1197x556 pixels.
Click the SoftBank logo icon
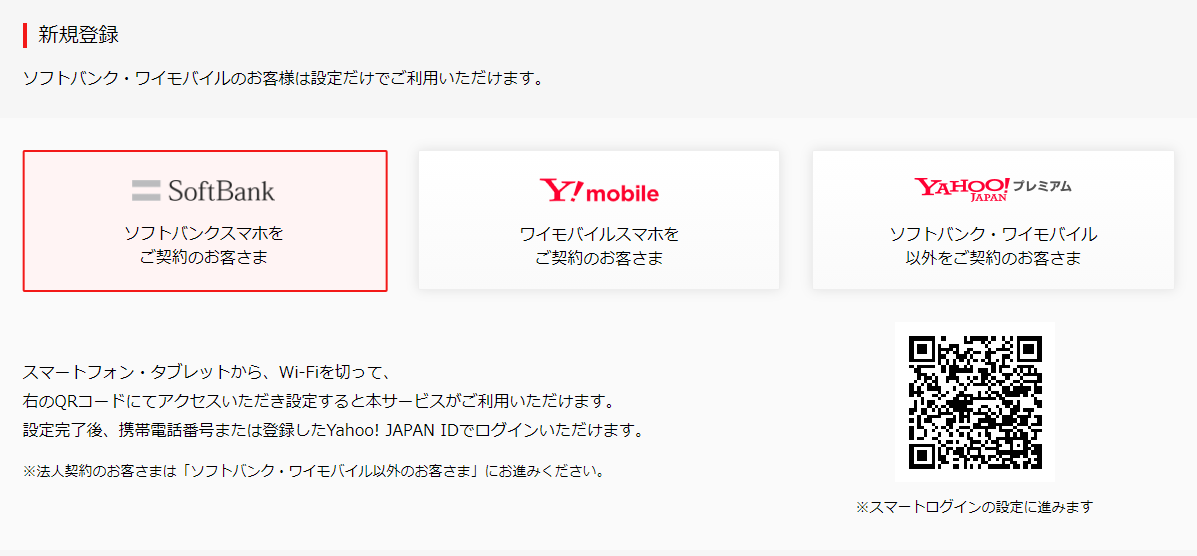coord(203,190)
